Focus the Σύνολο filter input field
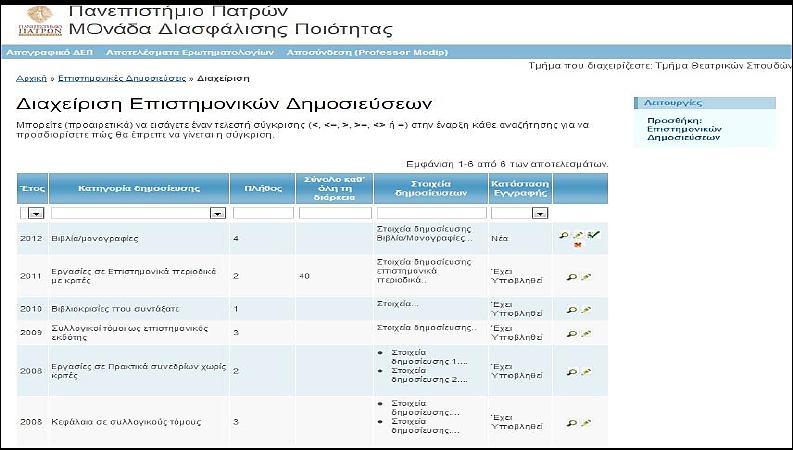Viewport: 793px width, 450px height. point(335,213)
